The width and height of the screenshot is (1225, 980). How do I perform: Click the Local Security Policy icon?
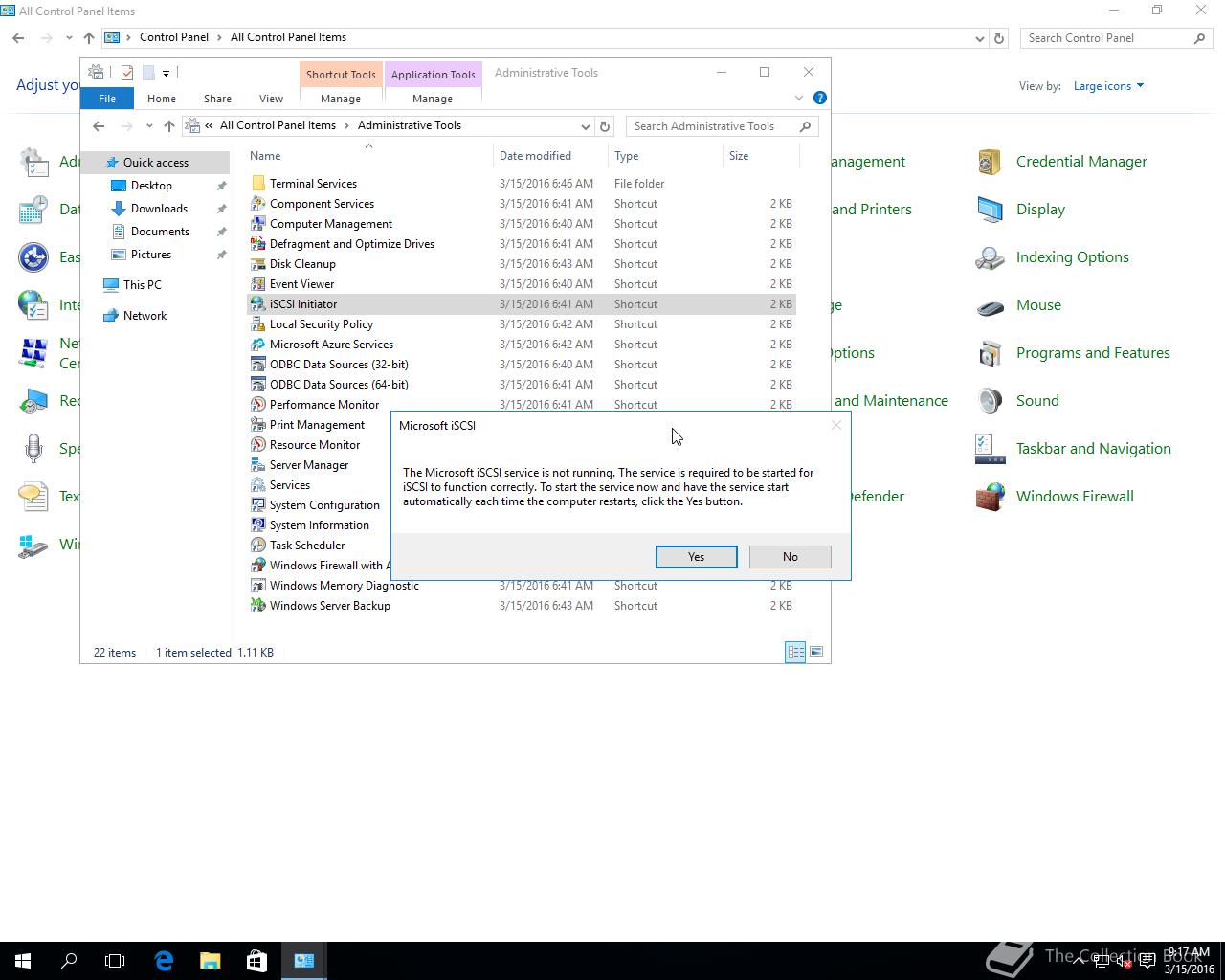[x=257, y=324]
